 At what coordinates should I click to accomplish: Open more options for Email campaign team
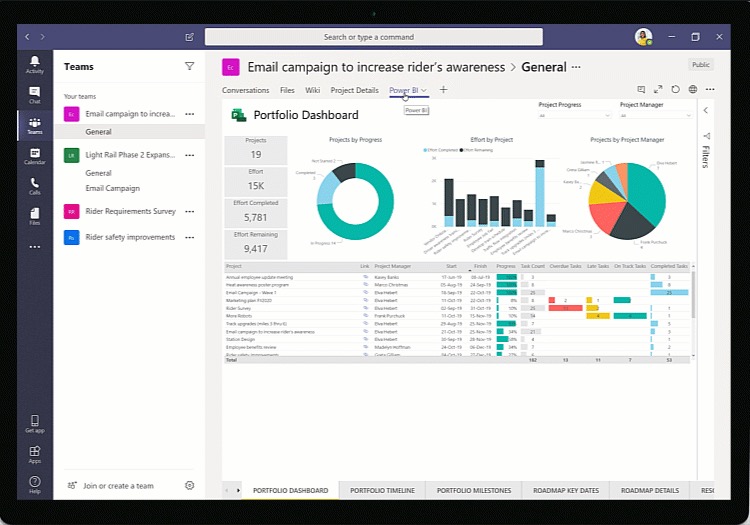click(x=190, y=114)
